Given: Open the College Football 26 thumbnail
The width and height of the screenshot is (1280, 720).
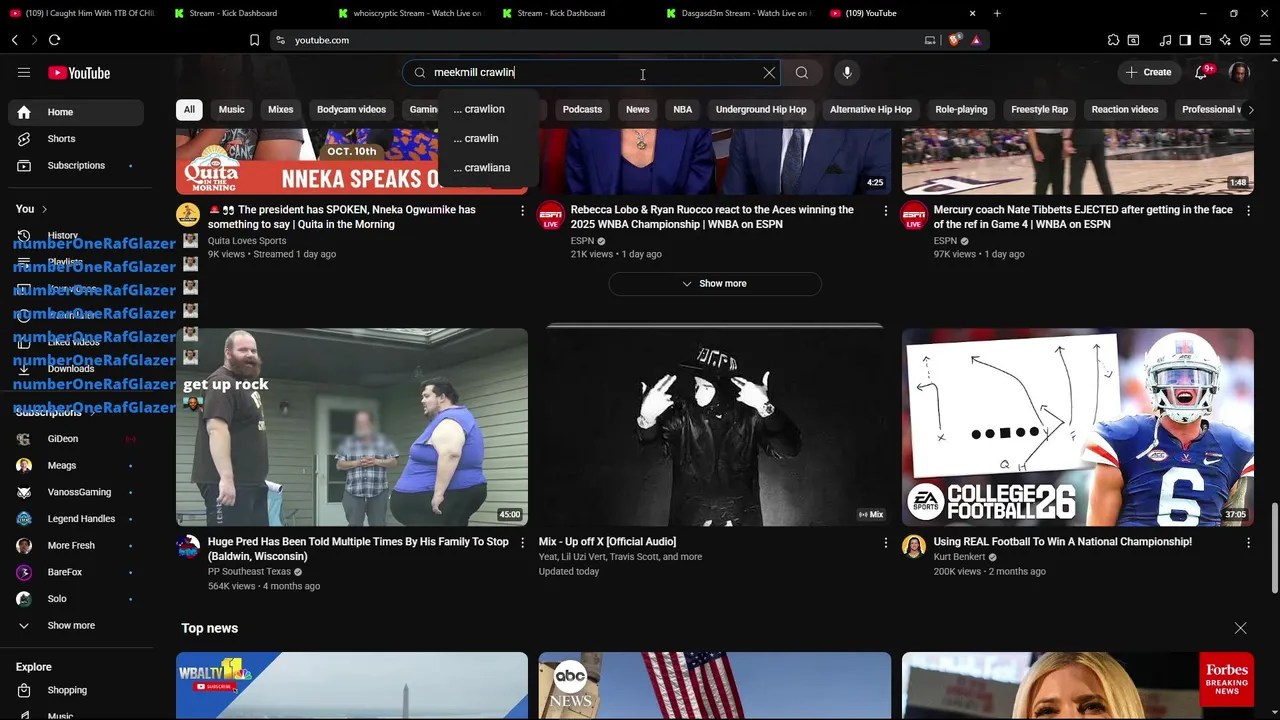Looking at the screenshot, I should click(1078, 427).
